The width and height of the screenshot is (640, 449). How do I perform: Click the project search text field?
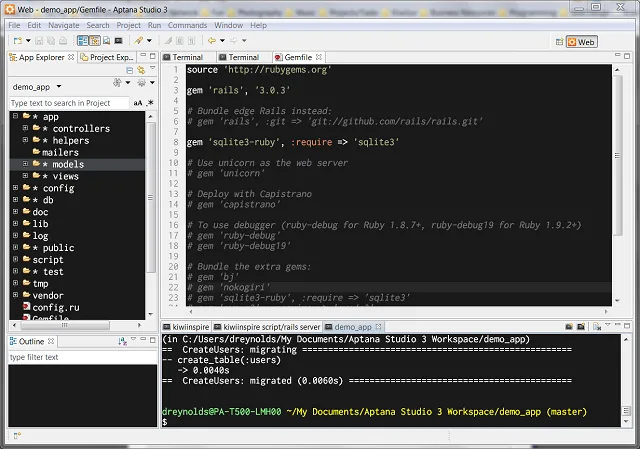69,103
